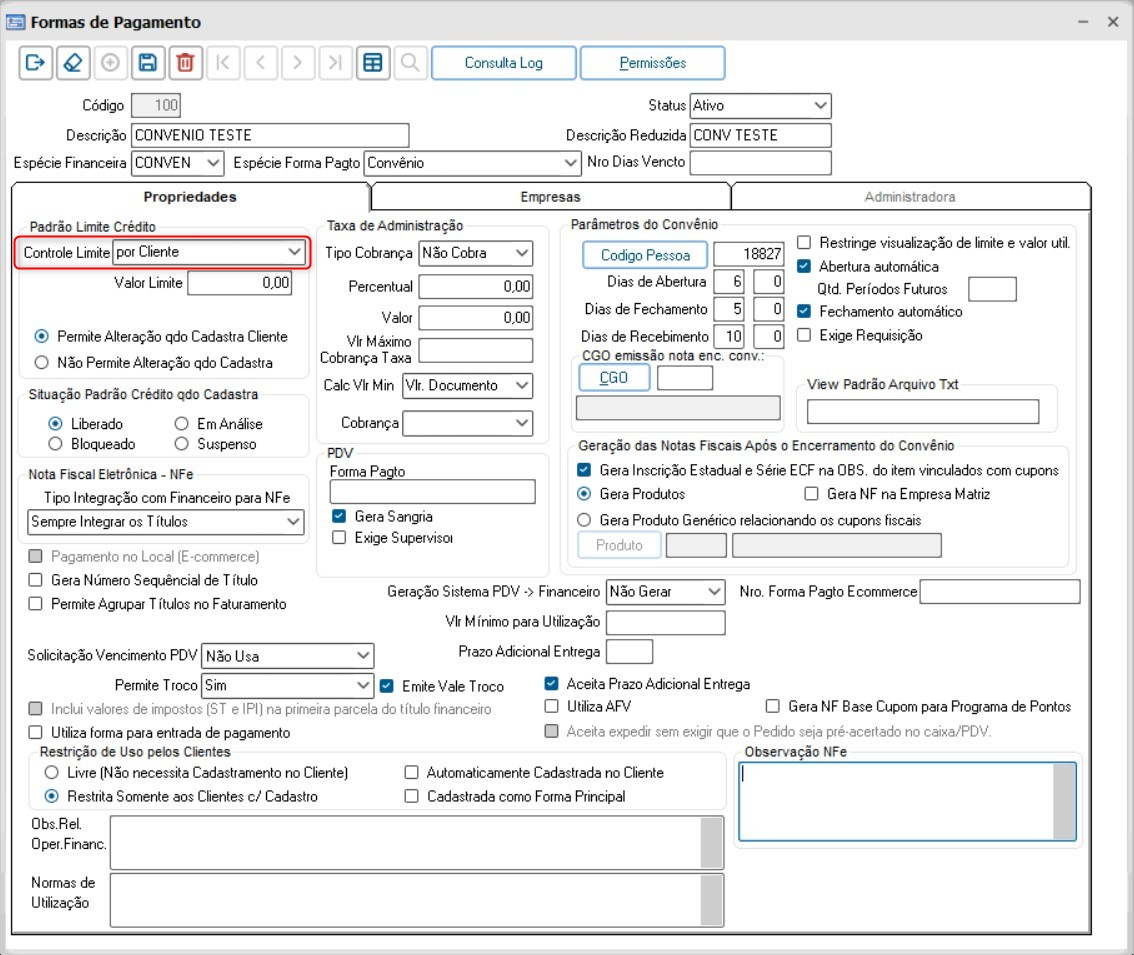Viewport: 1134px width, 955px height.
Task: Expand the Espécie Financeira combo box
Action: [x=213, y=163]
